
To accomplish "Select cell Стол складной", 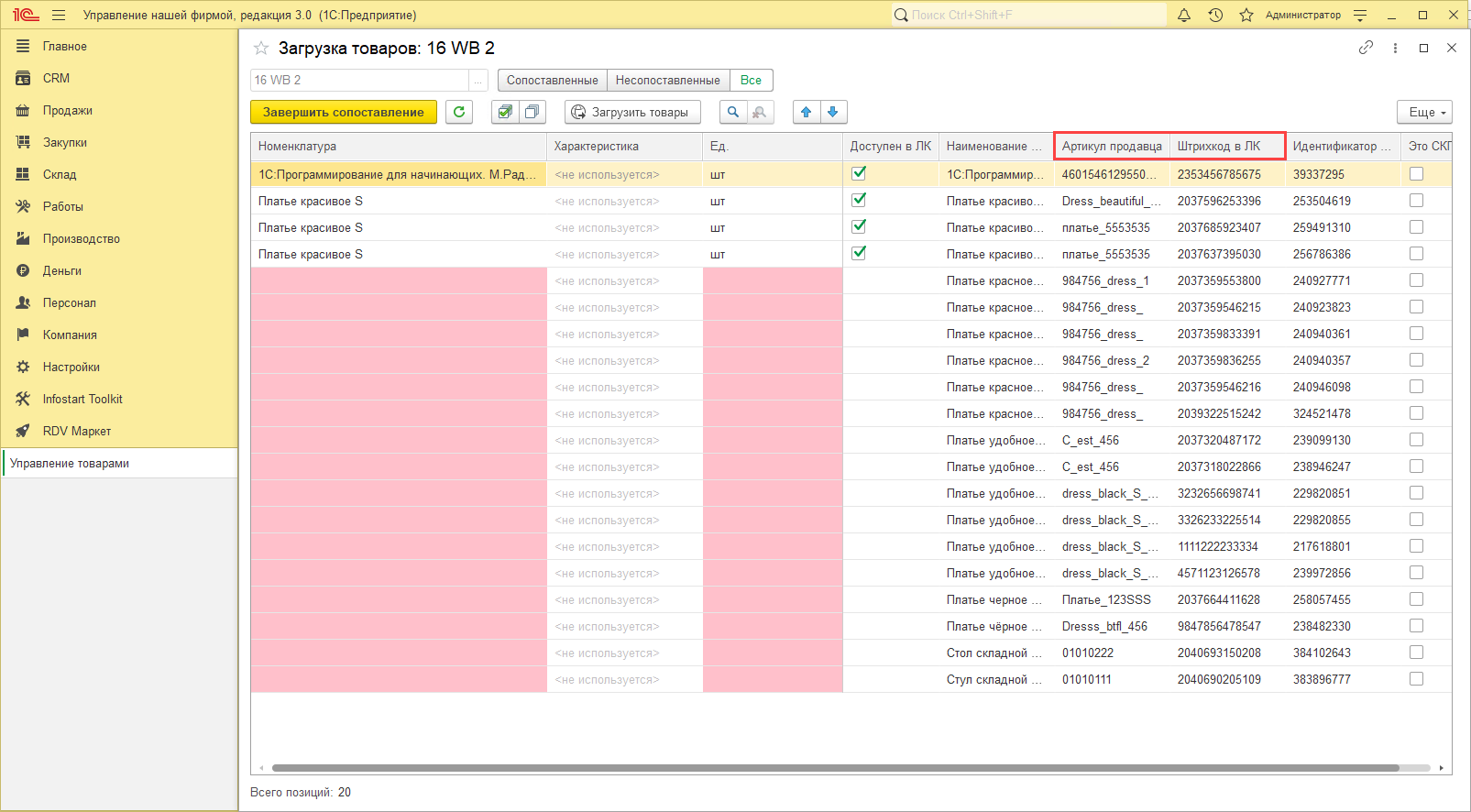I will coord(994,653).
